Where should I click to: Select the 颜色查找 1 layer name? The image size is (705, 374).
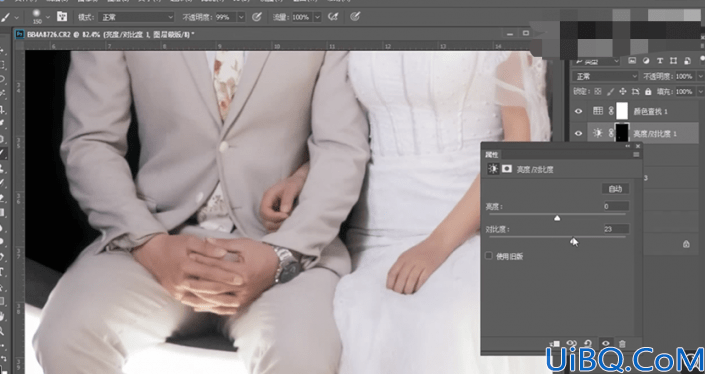[x=650, y=111]
